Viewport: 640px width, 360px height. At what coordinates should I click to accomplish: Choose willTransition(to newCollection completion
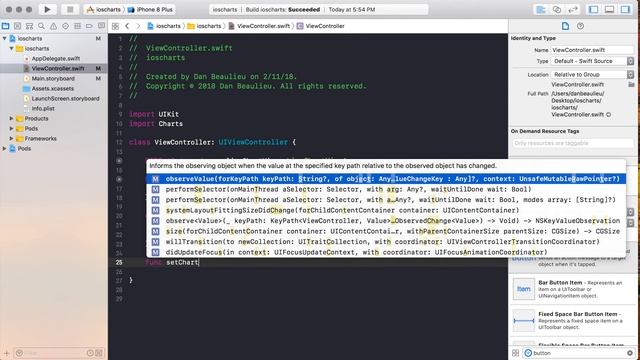click(x=386, y=242)
